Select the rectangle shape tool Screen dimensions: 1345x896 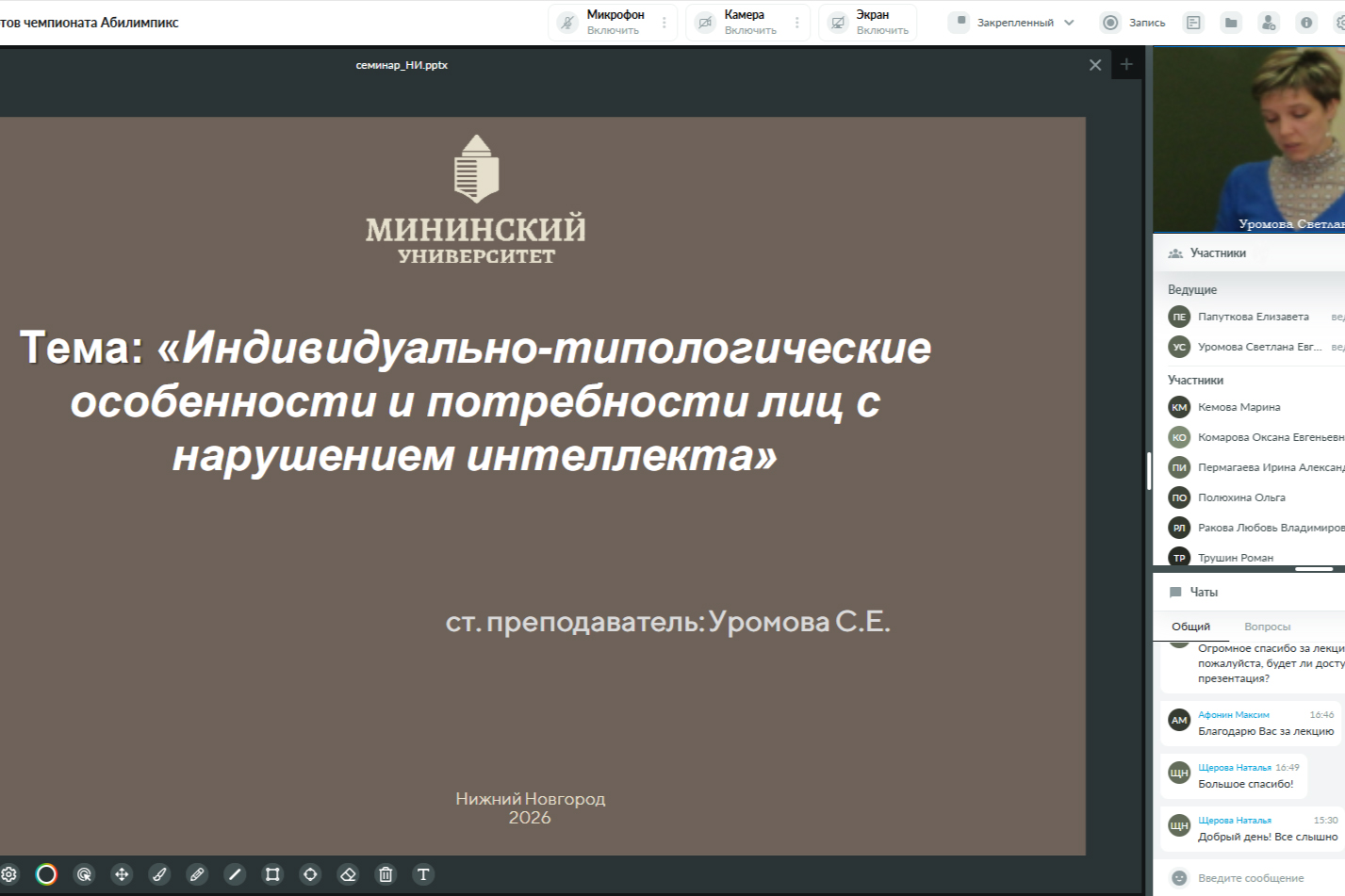pos(272,874)
